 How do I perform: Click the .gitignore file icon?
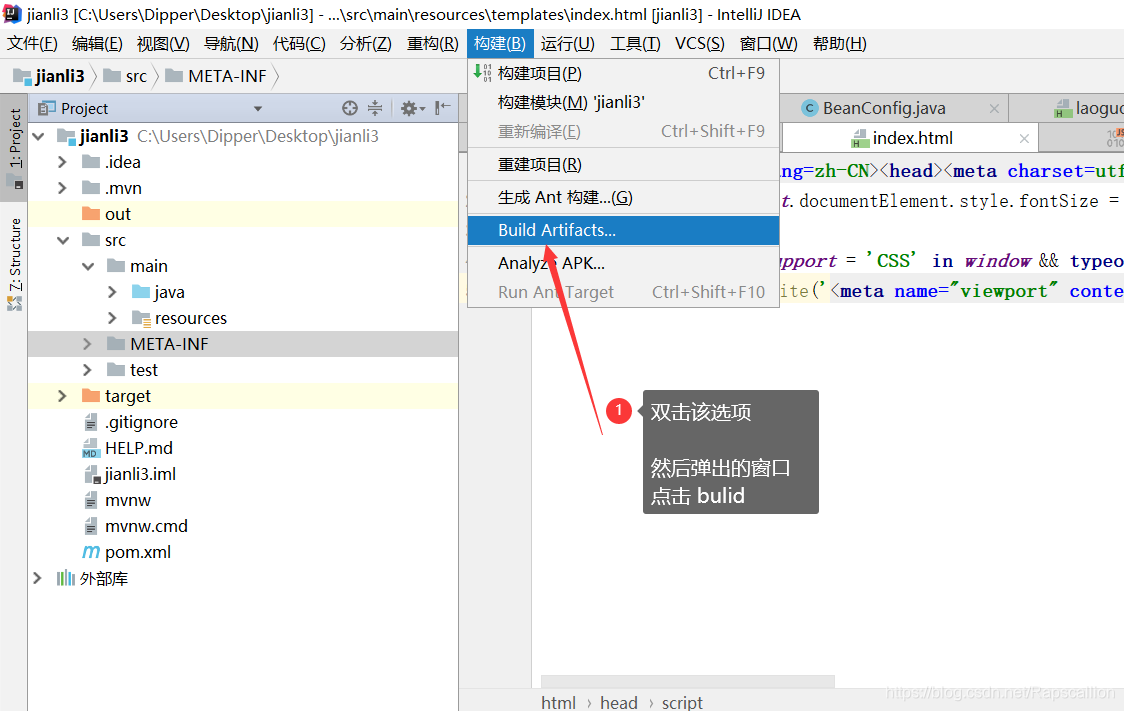90,422
